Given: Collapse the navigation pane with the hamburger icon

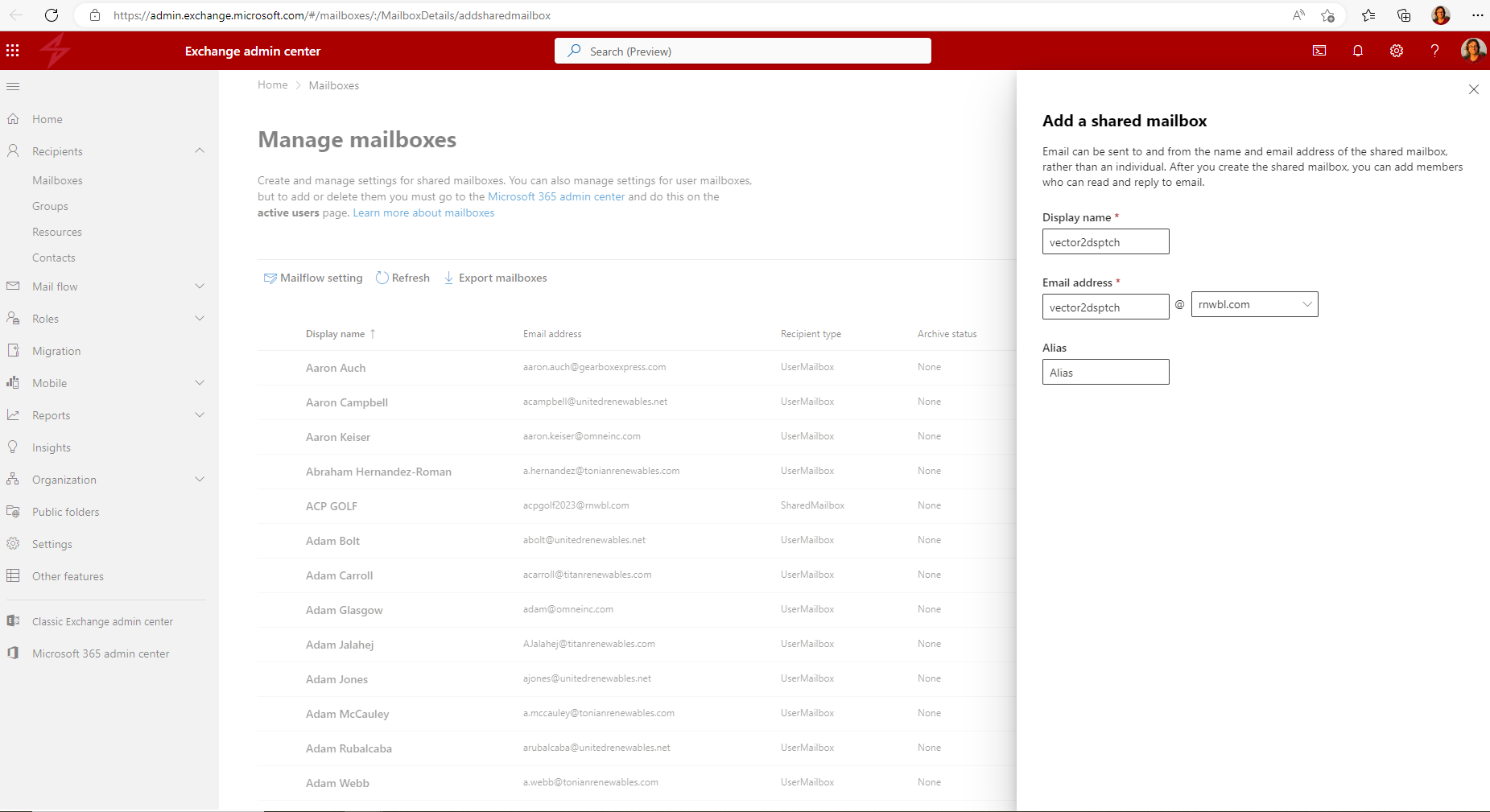Looking at the screenshot, I should point(12,86).
